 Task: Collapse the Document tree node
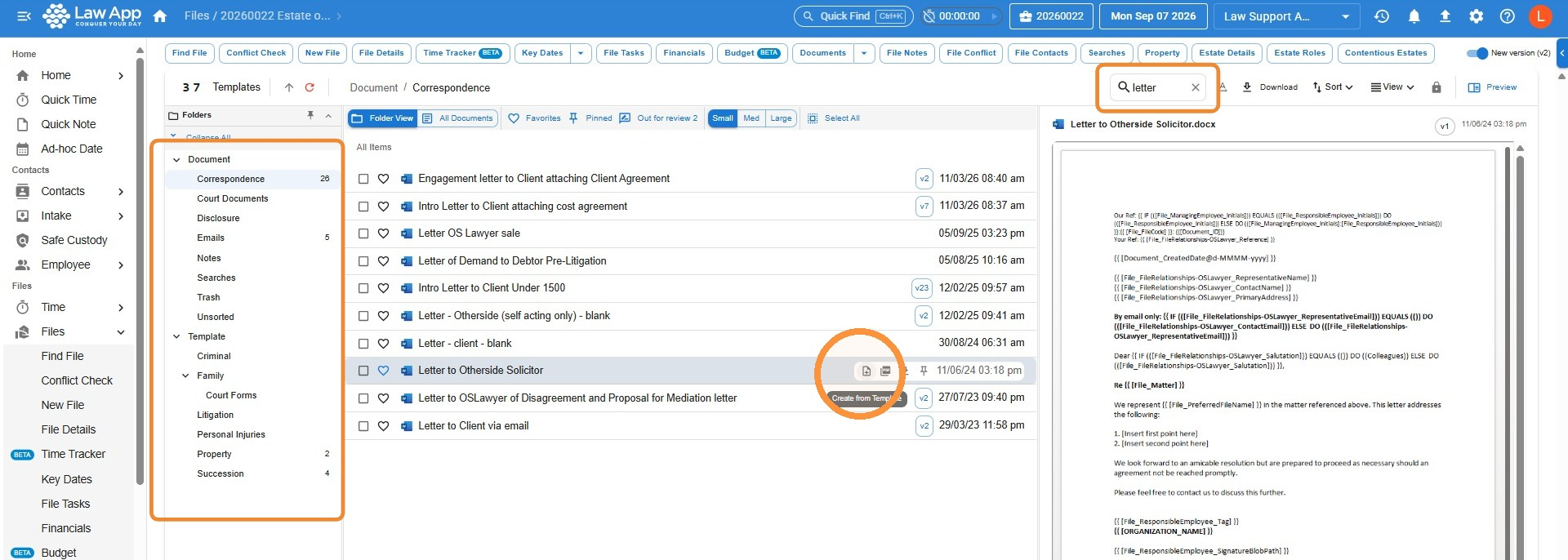point(176,160)
